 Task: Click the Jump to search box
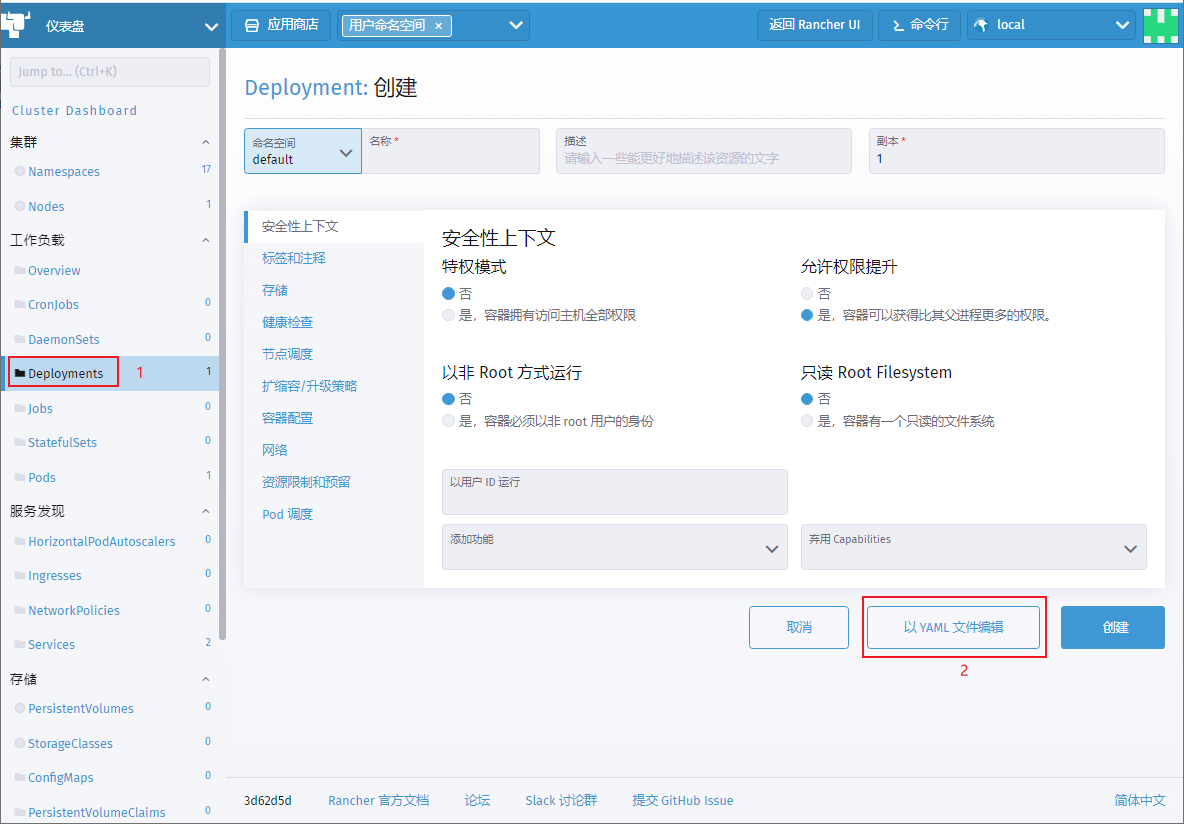pyautogui.click(x=110, y=72)
